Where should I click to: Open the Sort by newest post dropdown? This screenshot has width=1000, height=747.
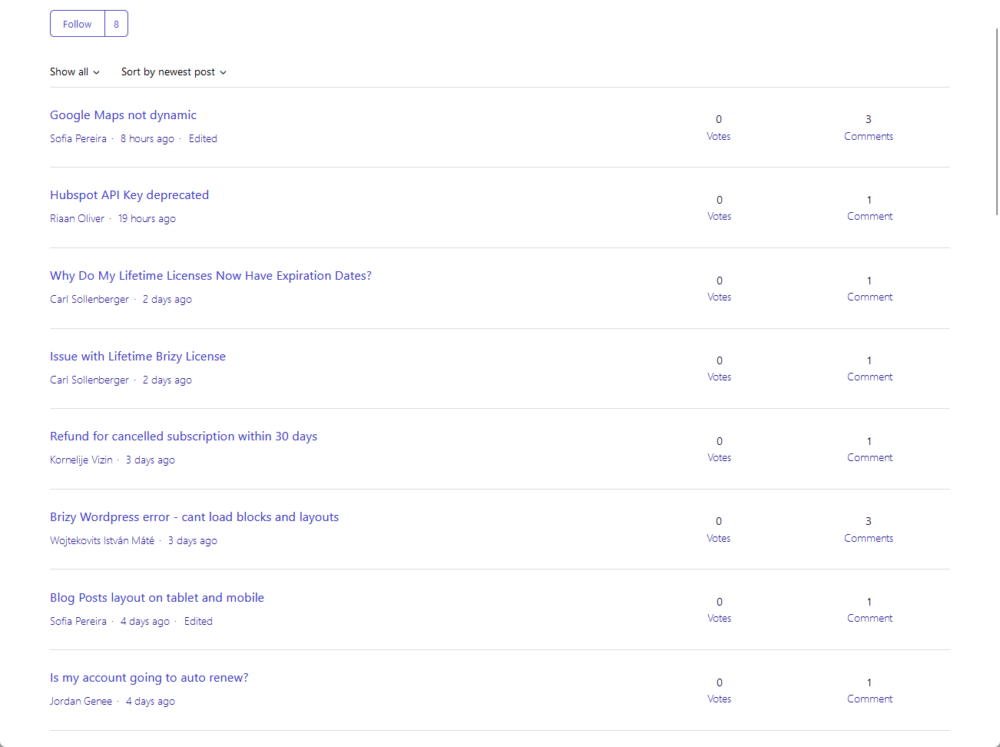(x=174, y=72)
